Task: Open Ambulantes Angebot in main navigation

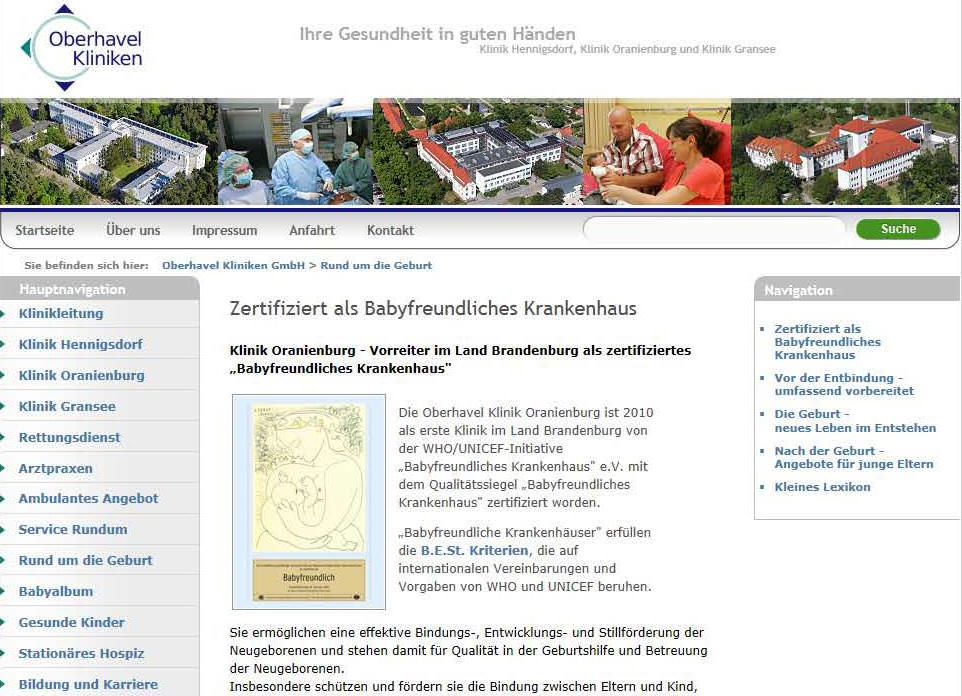Action: (x=88, y=498)
